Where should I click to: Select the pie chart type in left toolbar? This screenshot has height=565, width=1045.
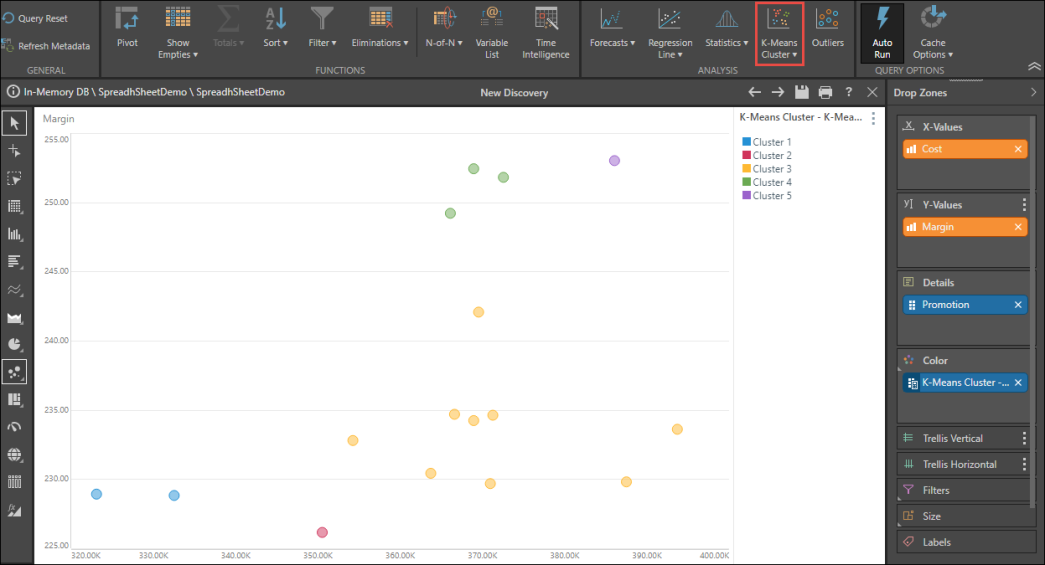(15, 345)
